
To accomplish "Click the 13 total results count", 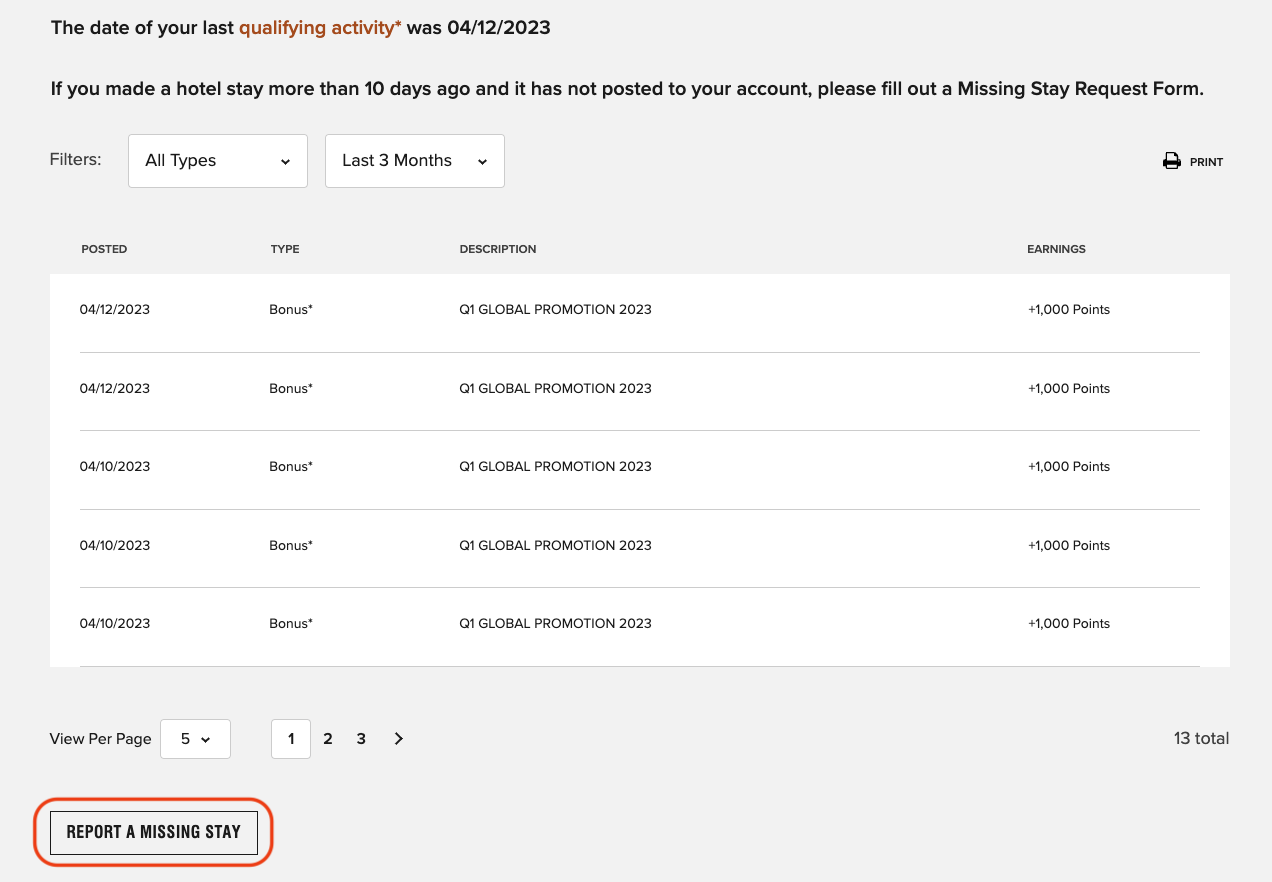I will point(1201,739).
